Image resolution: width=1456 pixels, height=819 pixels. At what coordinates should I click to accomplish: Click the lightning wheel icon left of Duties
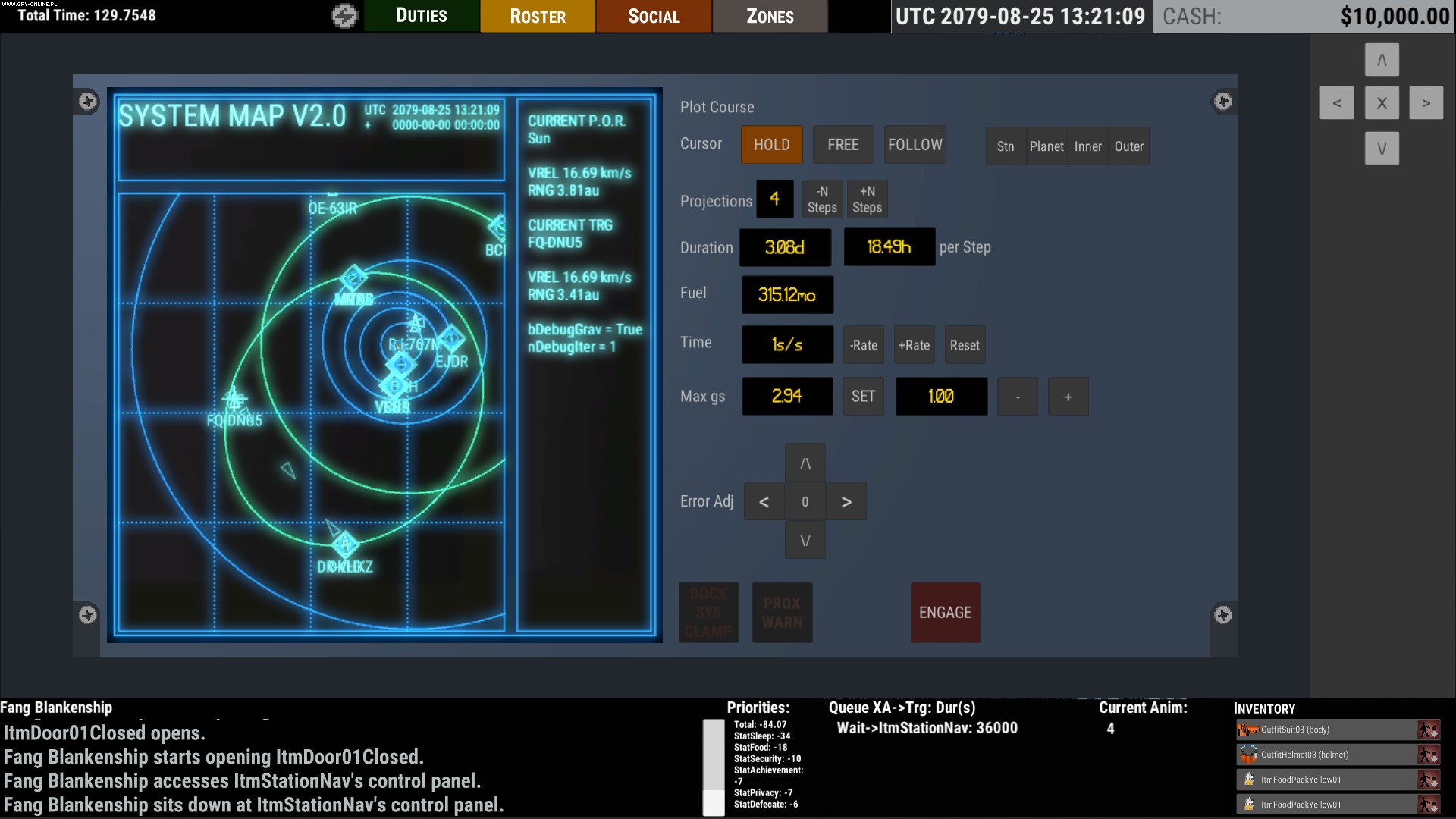[345, 15]
